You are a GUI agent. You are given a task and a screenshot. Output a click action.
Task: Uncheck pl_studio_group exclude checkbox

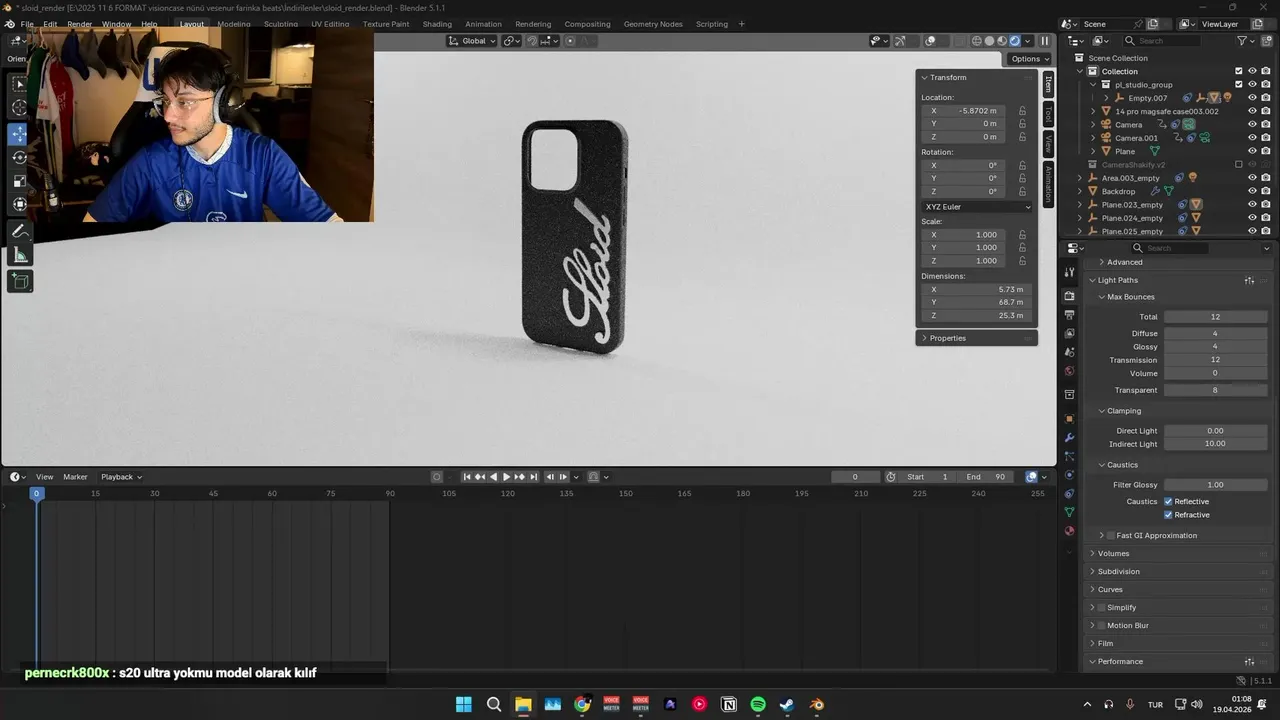pos(1239,84)
